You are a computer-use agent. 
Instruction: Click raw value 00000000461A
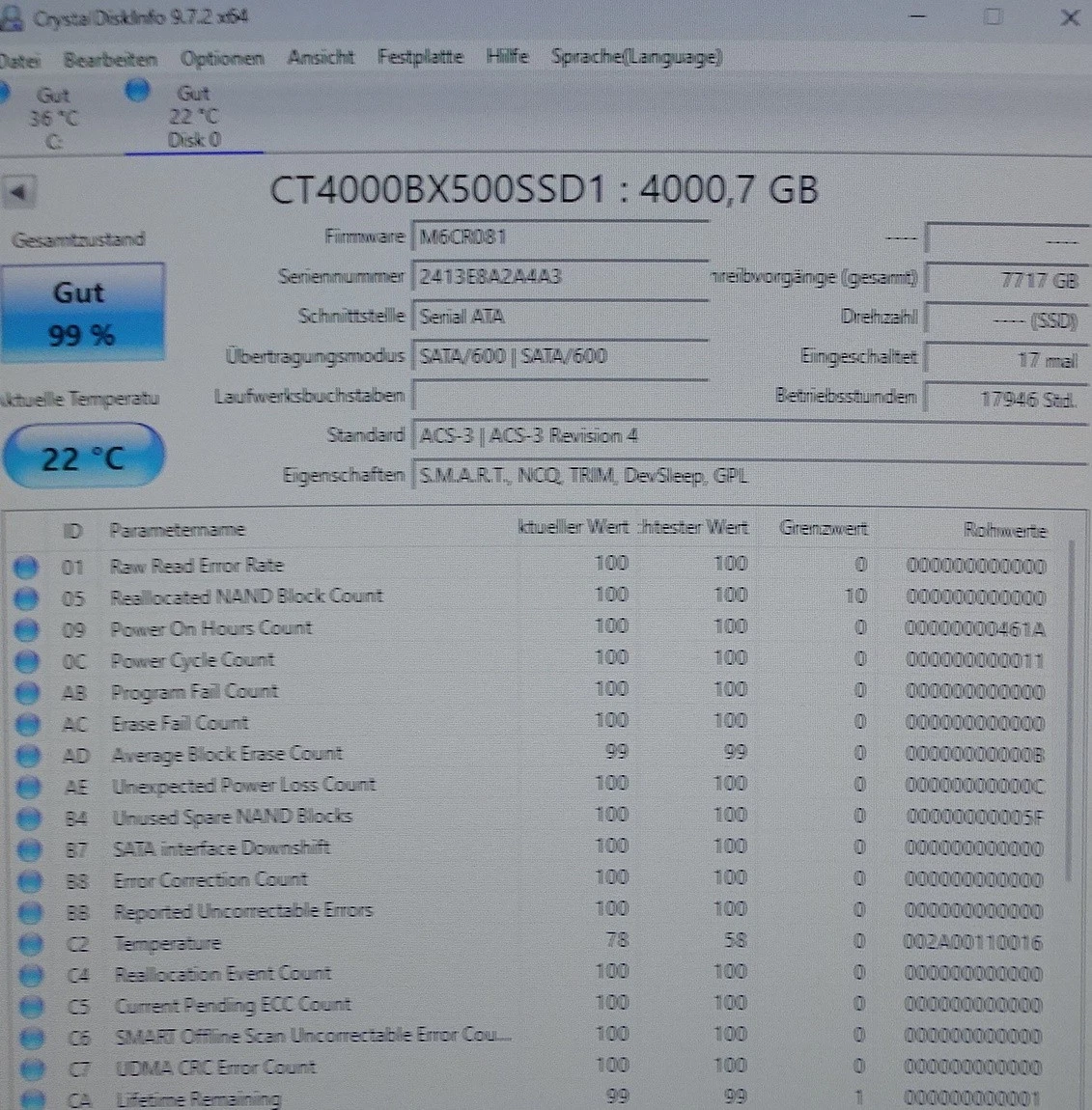click(x=975, y=629)
